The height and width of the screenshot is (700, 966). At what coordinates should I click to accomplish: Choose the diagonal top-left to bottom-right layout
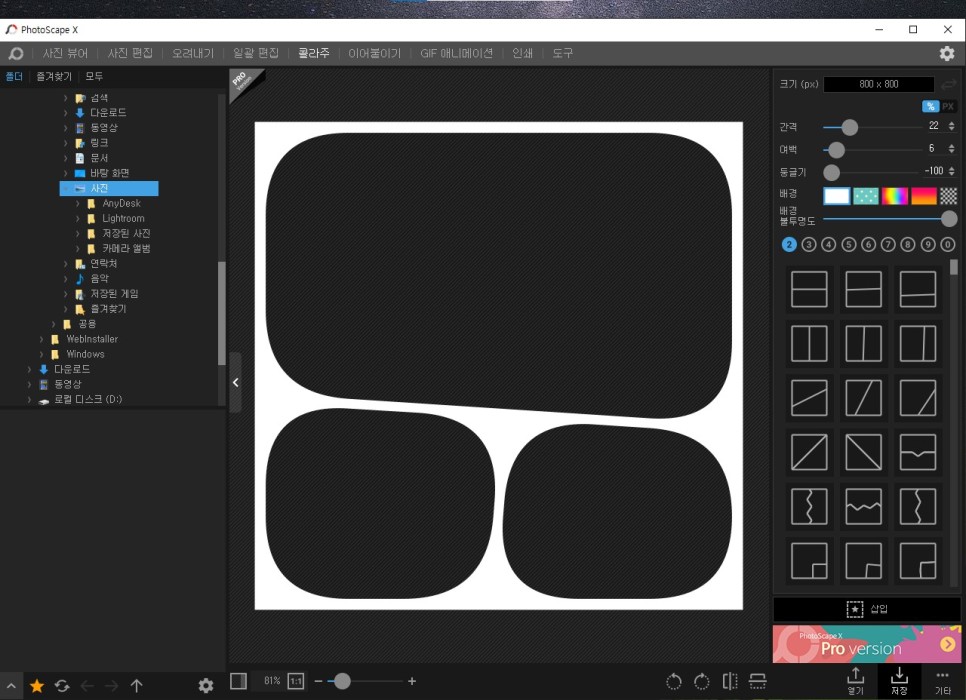863,452
